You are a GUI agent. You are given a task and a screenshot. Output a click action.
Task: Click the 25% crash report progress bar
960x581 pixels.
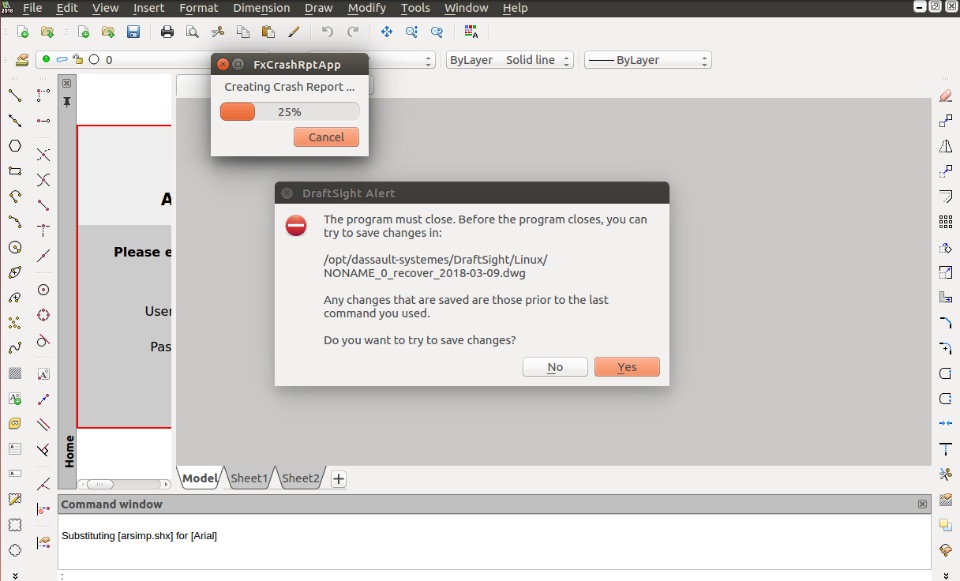(290, 112)
